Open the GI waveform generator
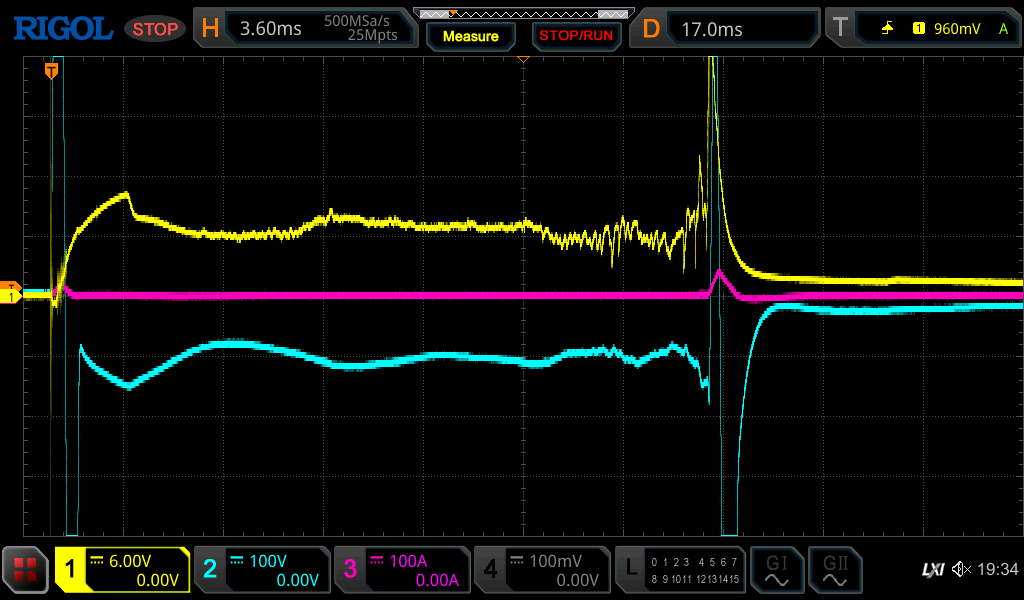The width and height of the screenshot is (1024, 600). pos(776,570)
